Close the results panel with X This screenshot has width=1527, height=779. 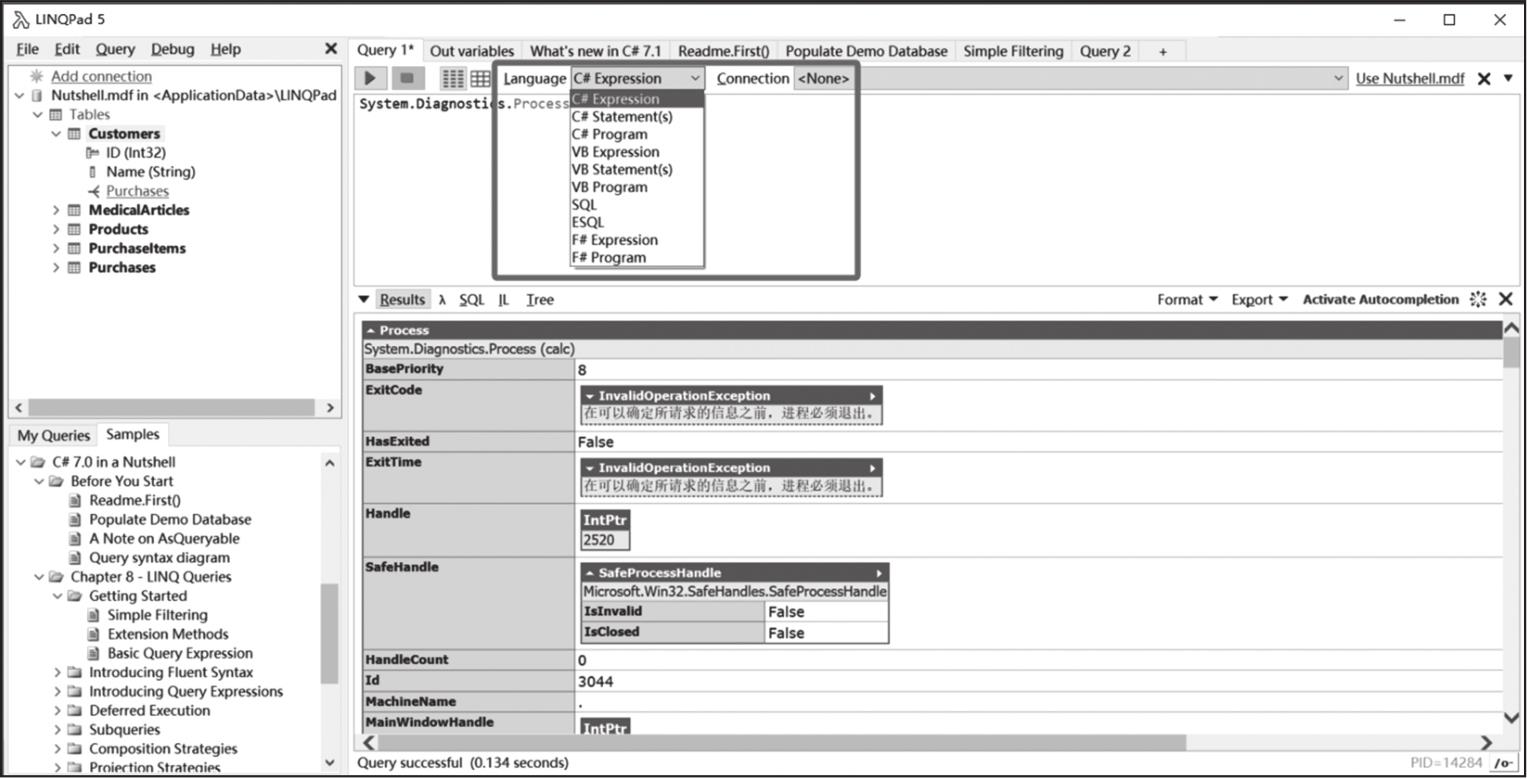pyautogui.click(x=1506, y=299)
